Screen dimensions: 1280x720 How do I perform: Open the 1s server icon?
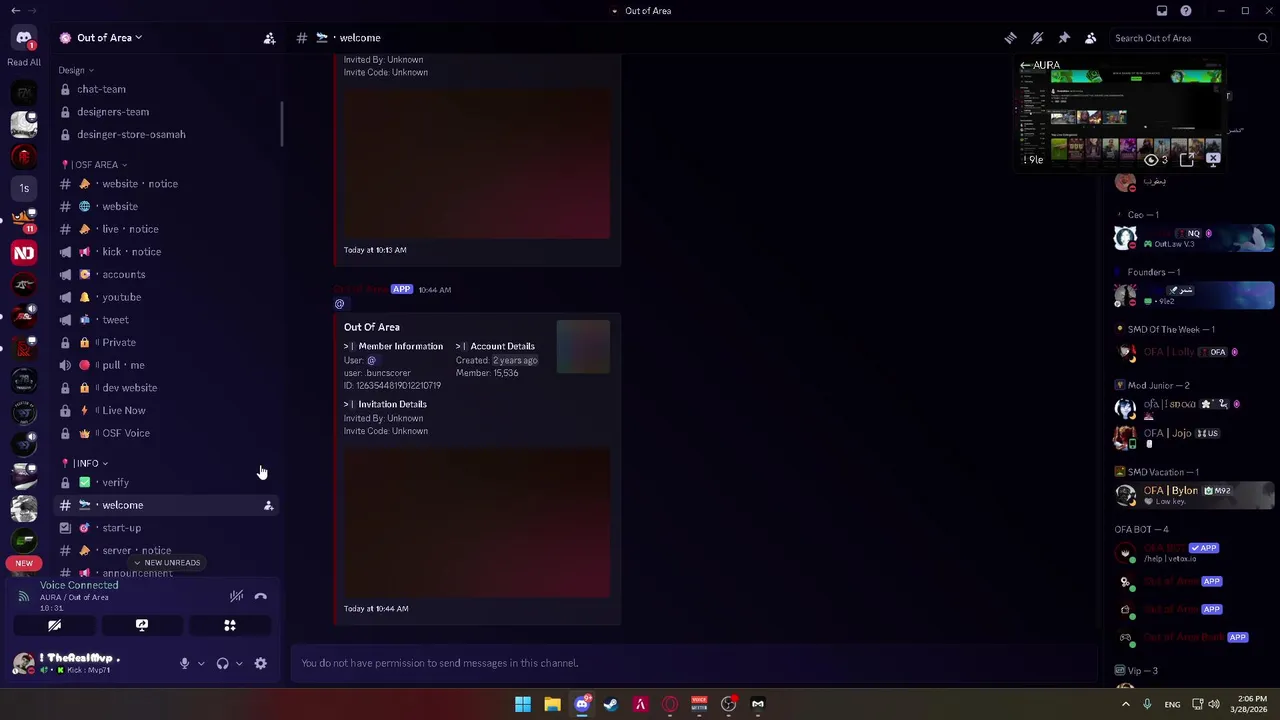[24, 188]
